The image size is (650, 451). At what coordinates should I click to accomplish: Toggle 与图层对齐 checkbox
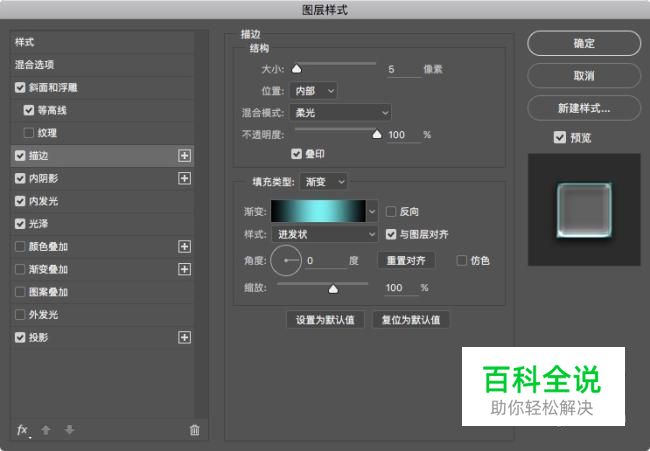pyautogui.click(x=390, y=235)
